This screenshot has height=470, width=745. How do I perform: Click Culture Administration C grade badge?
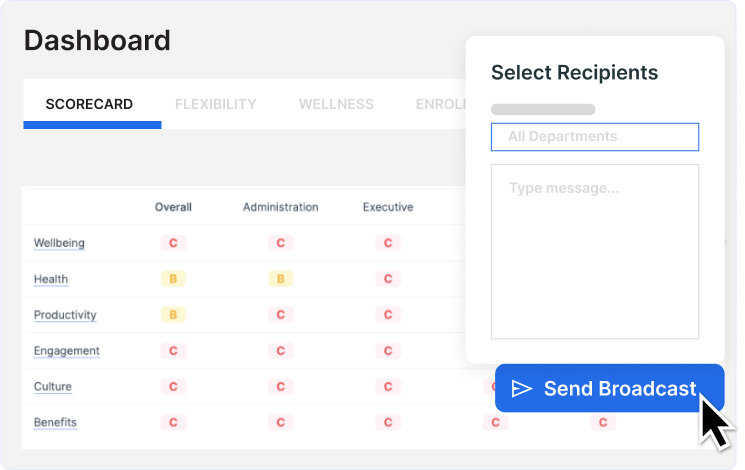pyautogui.click(x=280, y=386)
